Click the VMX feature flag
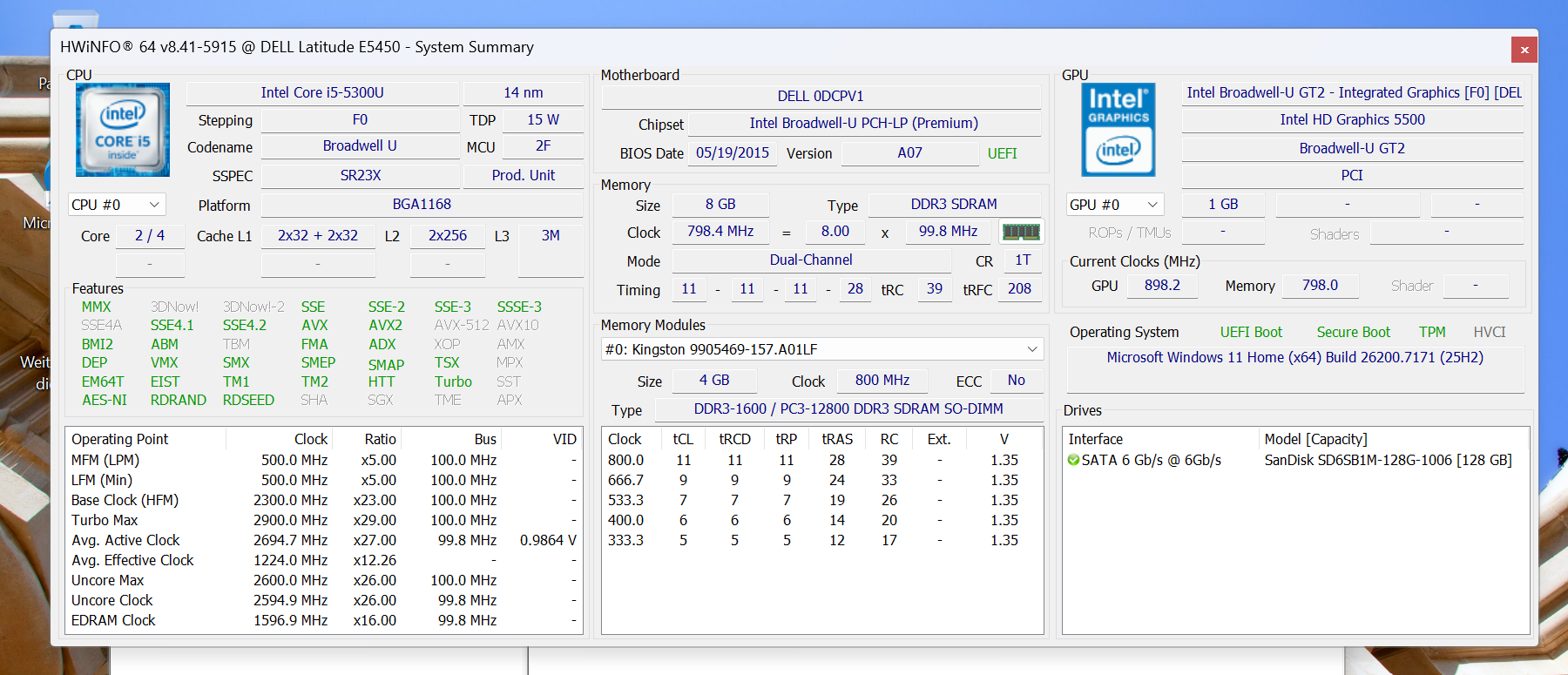This screenshot has height=675, width=1568. point(164,363)
